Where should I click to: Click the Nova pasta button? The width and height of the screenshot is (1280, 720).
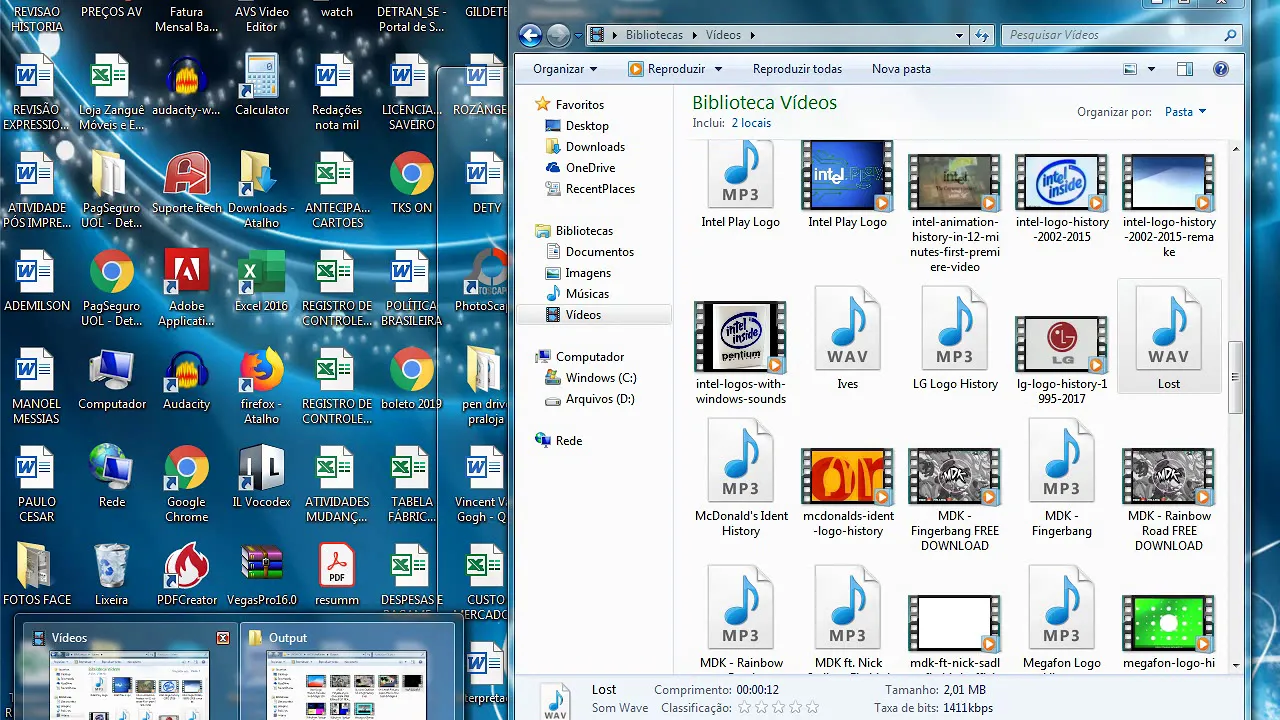pos(901,69)
